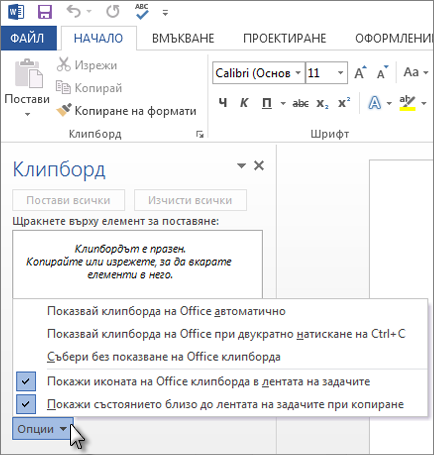The height and width of the screenshot is (455, 434).
Task: Toggle italic with the К button
Action: [244, 103]
